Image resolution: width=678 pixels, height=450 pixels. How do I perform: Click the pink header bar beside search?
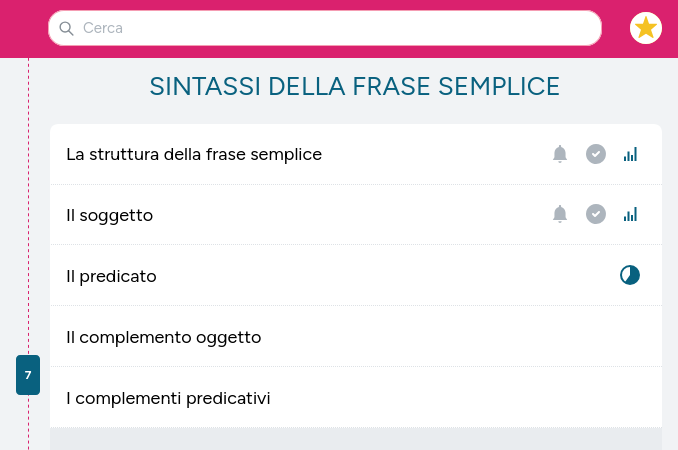pyautogui.click(x=24, y=29)
